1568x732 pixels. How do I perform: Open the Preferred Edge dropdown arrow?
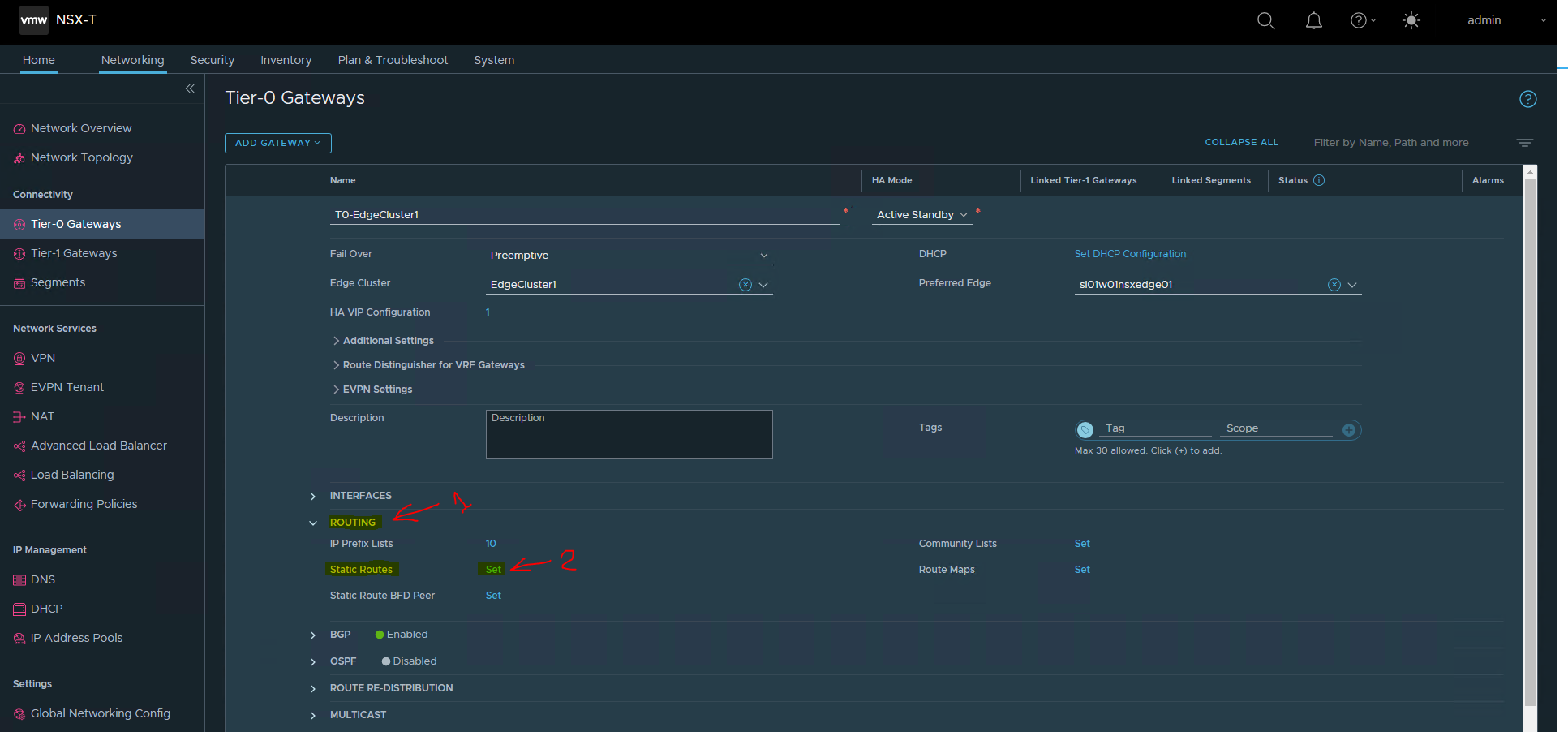coord(1352,285)
